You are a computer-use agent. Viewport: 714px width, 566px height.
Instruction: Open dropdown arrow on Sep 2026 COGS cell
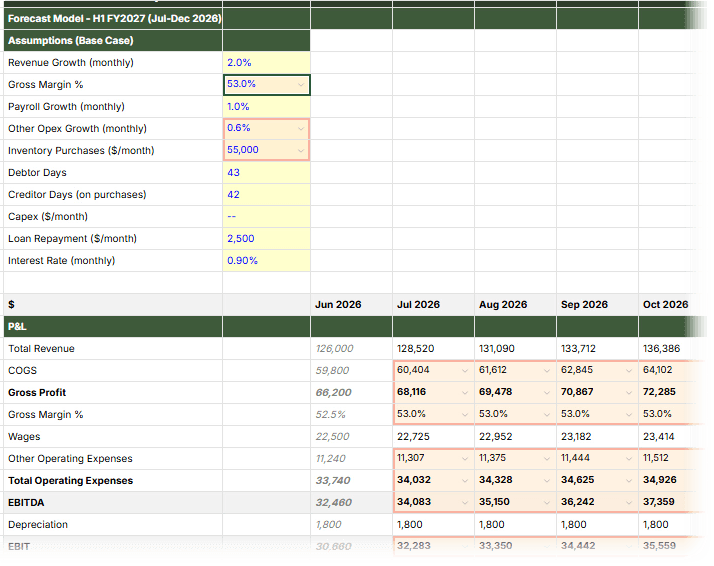coord(628,371)
